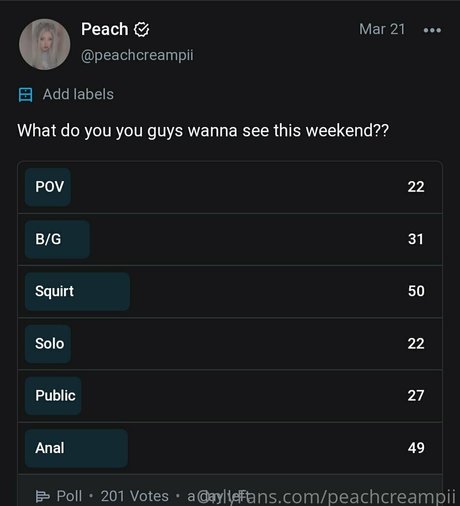Click the 50 vote count for Squirt
This screenshot has width=460, height=506.
pos(416,291)
